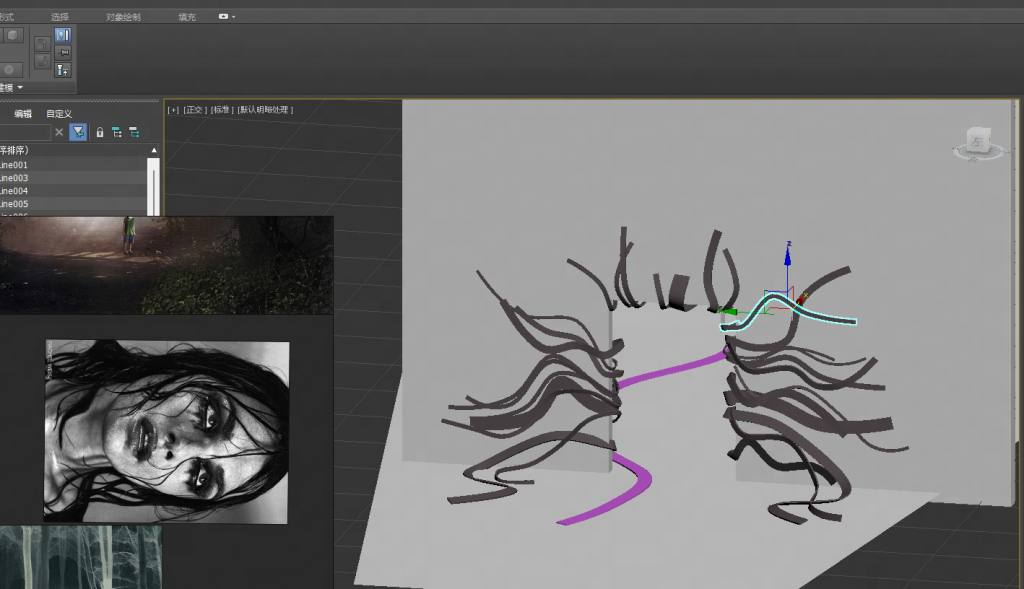
Task: Click the highlighted ribbon icon above the pin
Action: pos(62,35)
